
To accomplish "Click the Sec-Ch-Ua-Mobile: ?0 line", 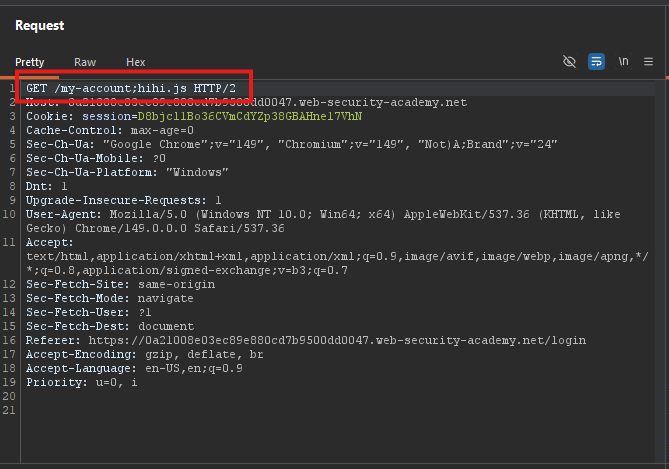I will [96, 158].
